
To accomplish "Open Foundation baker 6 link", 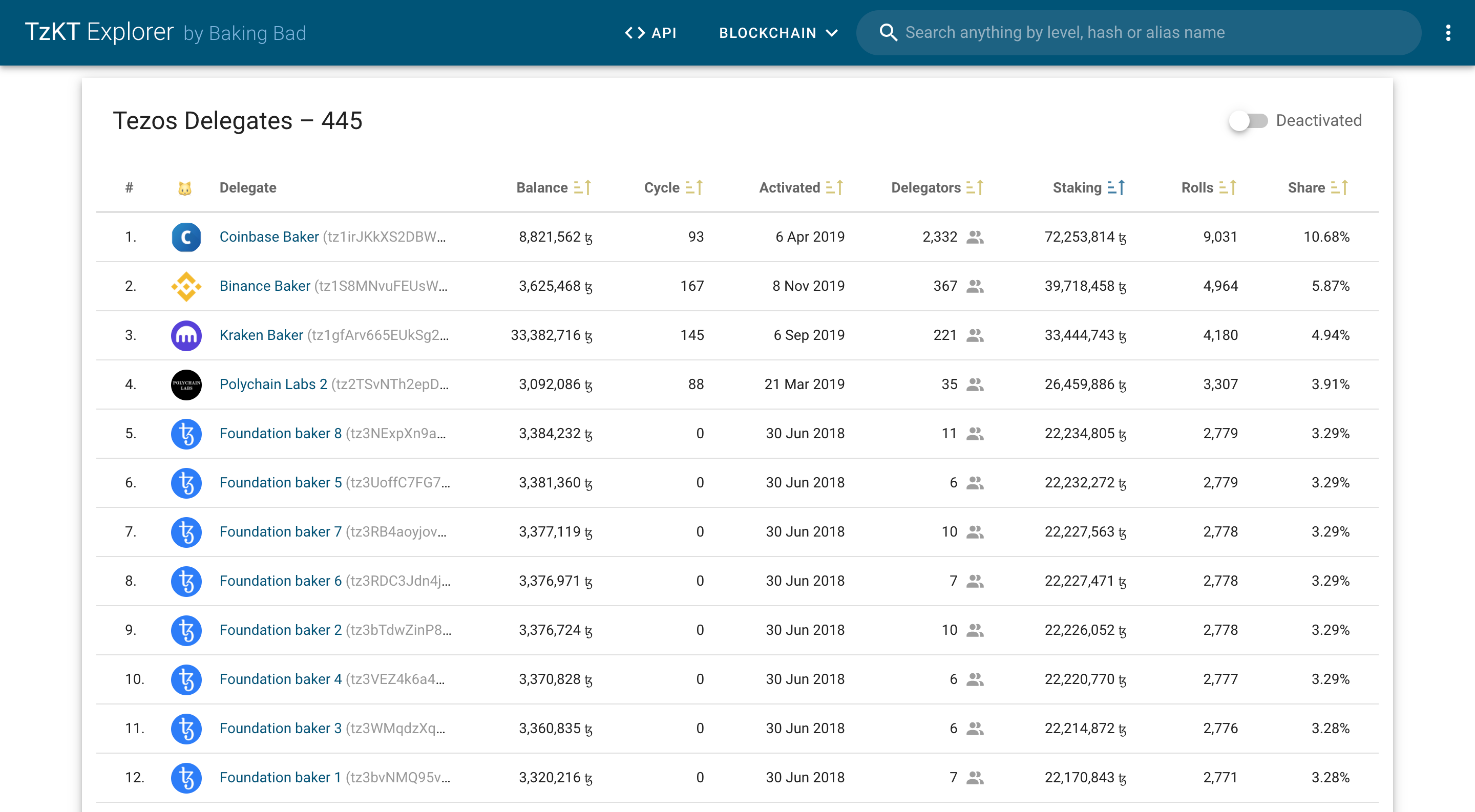I will tap(281, 582).
